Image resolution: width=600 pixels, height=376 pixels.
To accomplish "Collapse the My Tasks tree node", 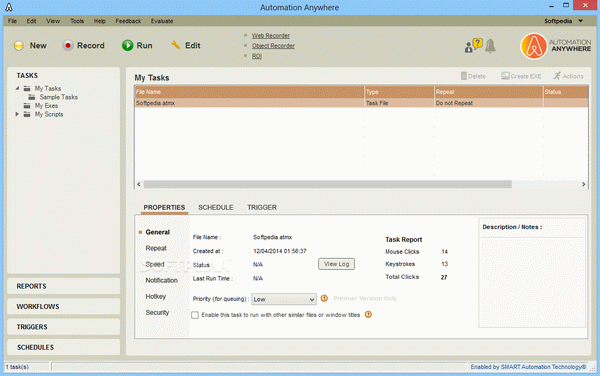I will click(17, 88).
